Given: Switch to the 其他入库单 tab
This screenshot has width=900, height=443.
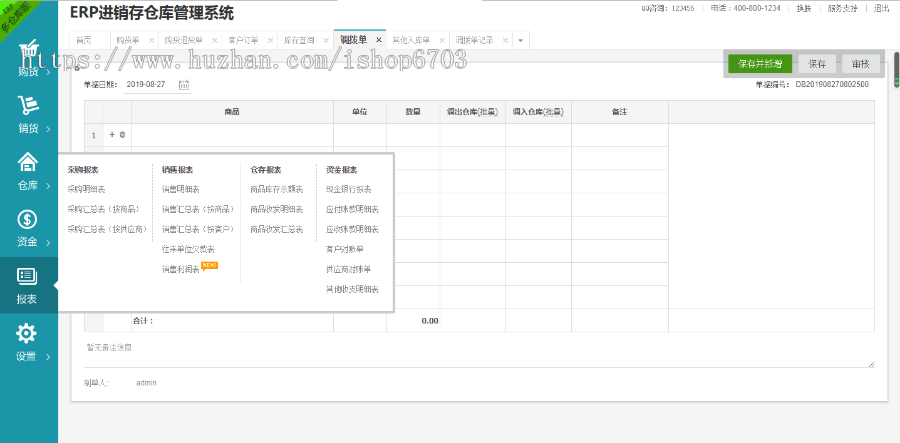Looking at the screenshot, I should point(411,40).
